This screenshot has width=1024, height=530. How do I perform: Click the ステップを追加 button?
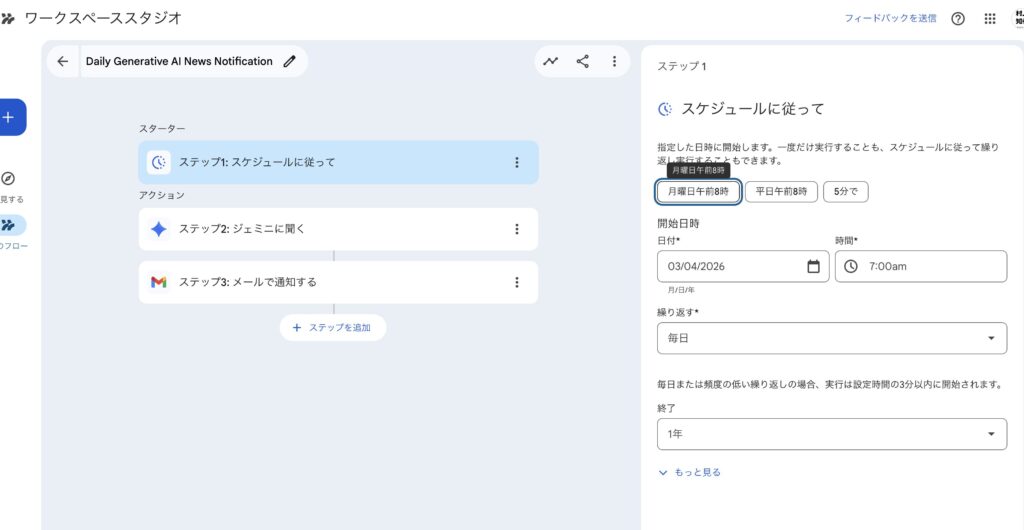333,327
